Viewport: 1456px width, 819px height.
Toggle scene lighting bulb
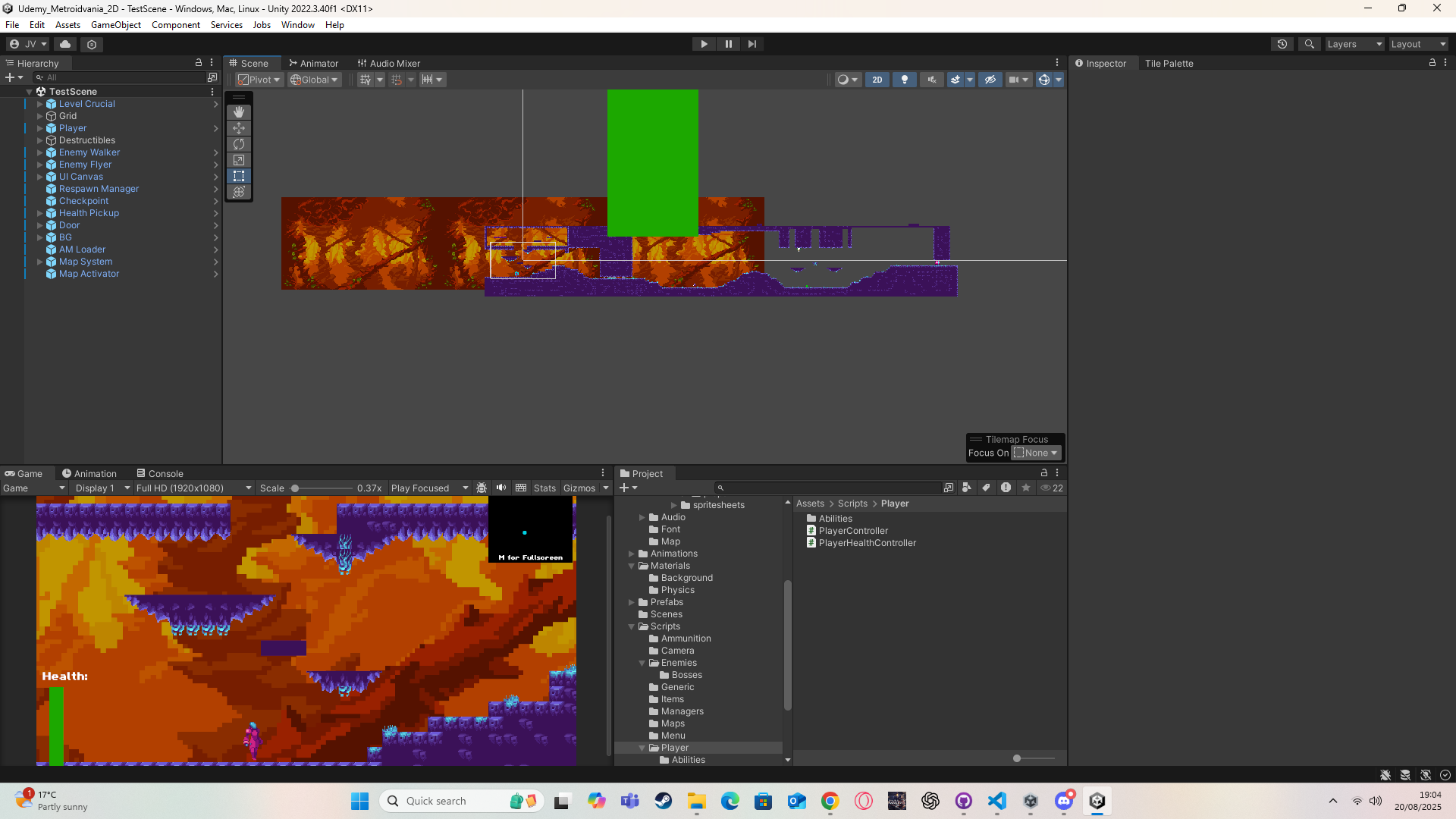(905, 80)
